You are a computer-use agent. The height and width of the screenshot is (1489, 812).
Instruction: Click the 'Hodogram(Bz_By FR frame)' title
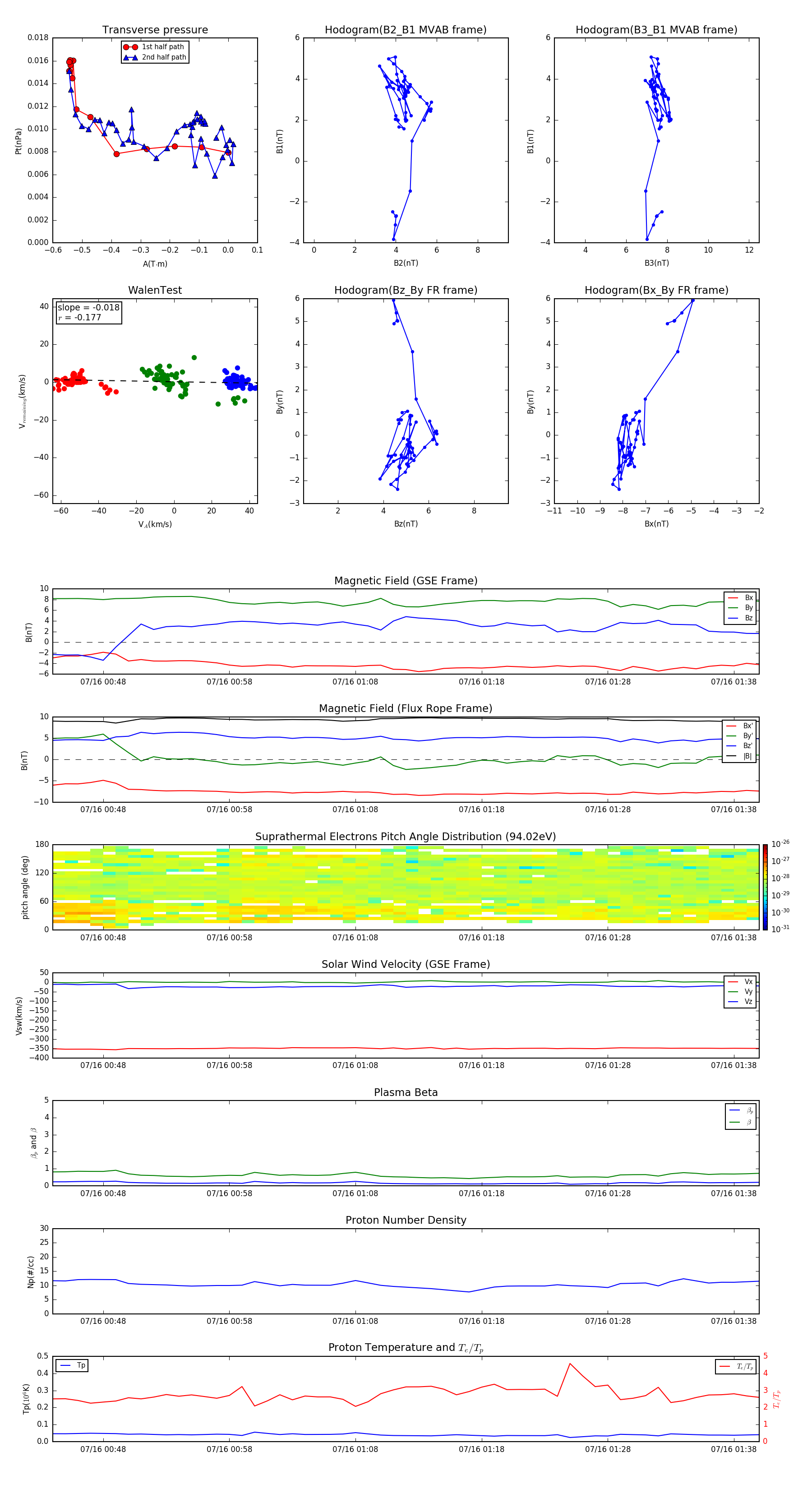tap(406, 290)
